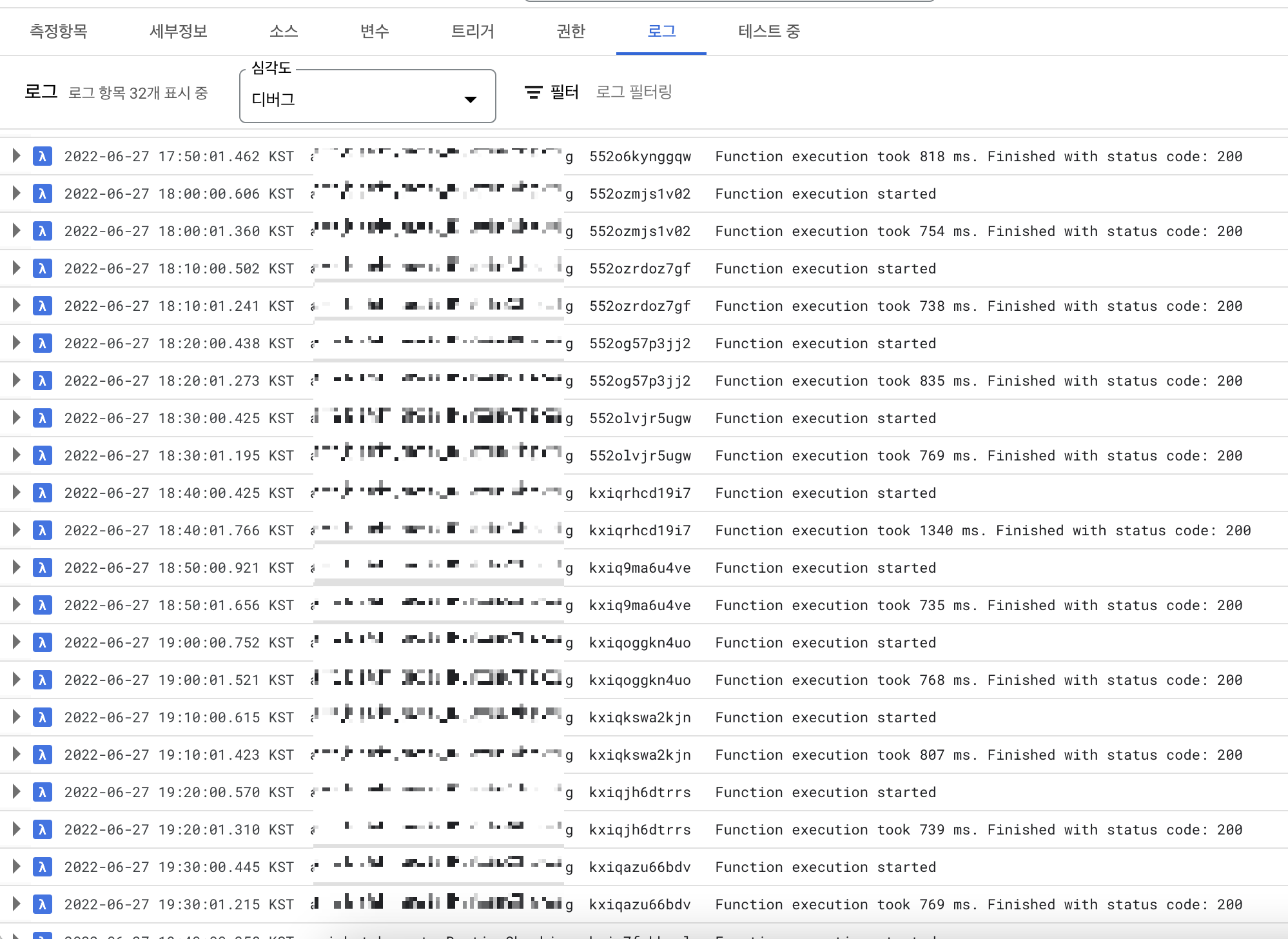The height and width of the screenshot is (939, 1288).
Task: Click lambda icon for 18:00:01.360 entry
Action: tap(43, 231)
